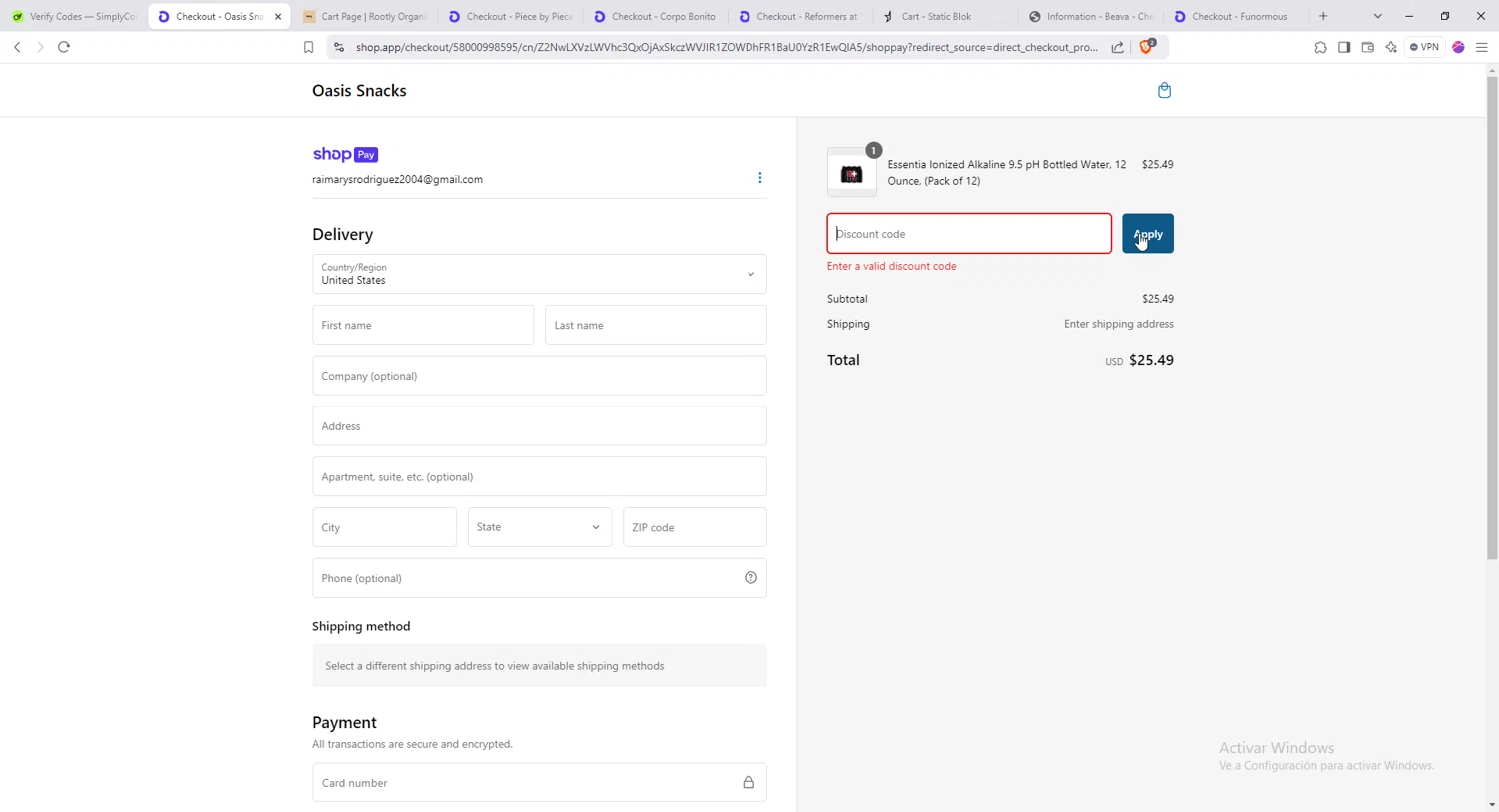
Task: Click the page vertical scrollbar
Action: click(x=1492, y=320)
